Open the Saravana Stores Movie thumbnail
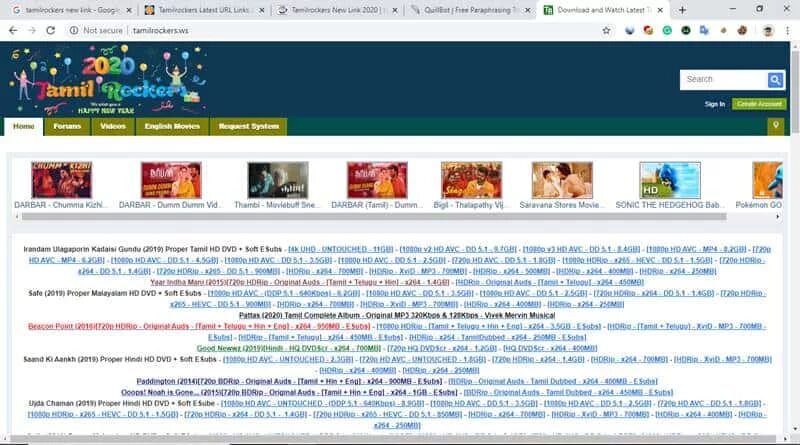This screenshot has width=800, height=445. coord(562,180)
